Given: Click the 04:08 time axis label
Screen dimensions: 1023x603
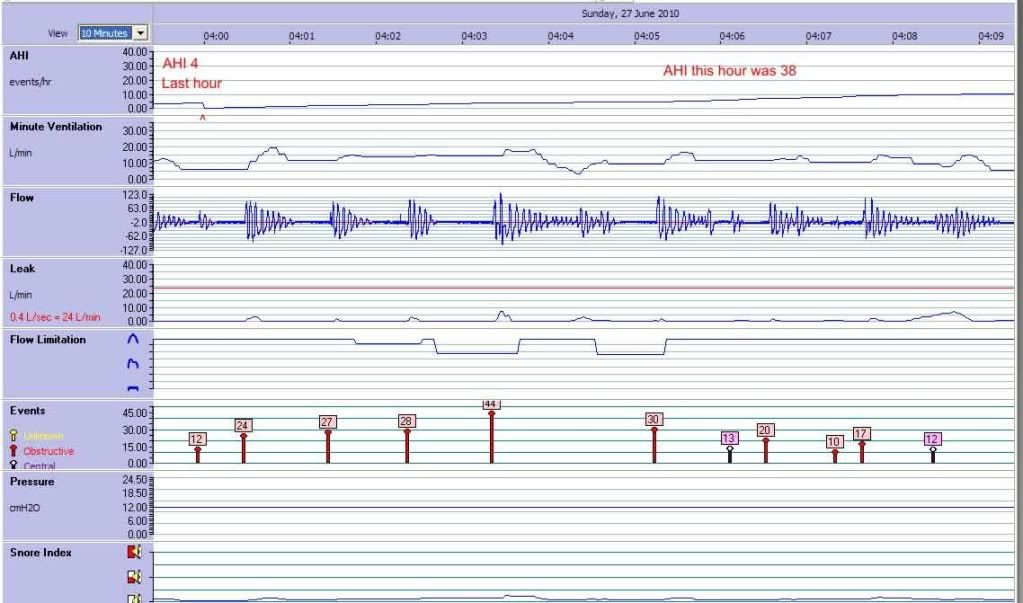Looking at the screenshot, I should (904, 37).
